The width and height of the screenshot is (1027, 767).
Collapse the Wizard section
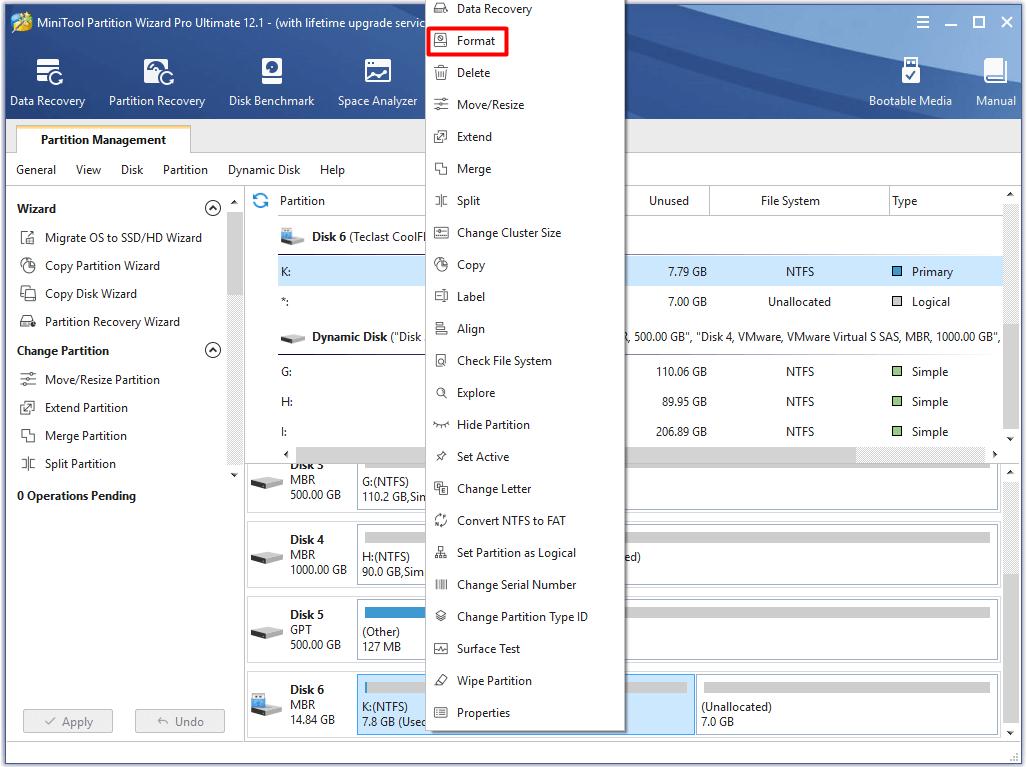click(212, 209)
